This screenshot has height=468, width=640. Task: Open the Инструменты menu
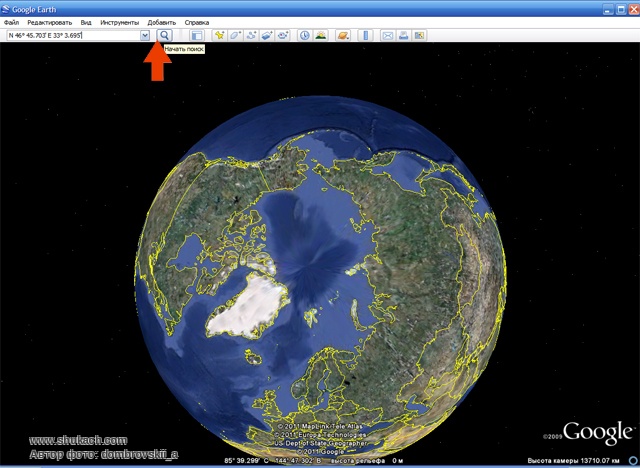coord(120,22)
